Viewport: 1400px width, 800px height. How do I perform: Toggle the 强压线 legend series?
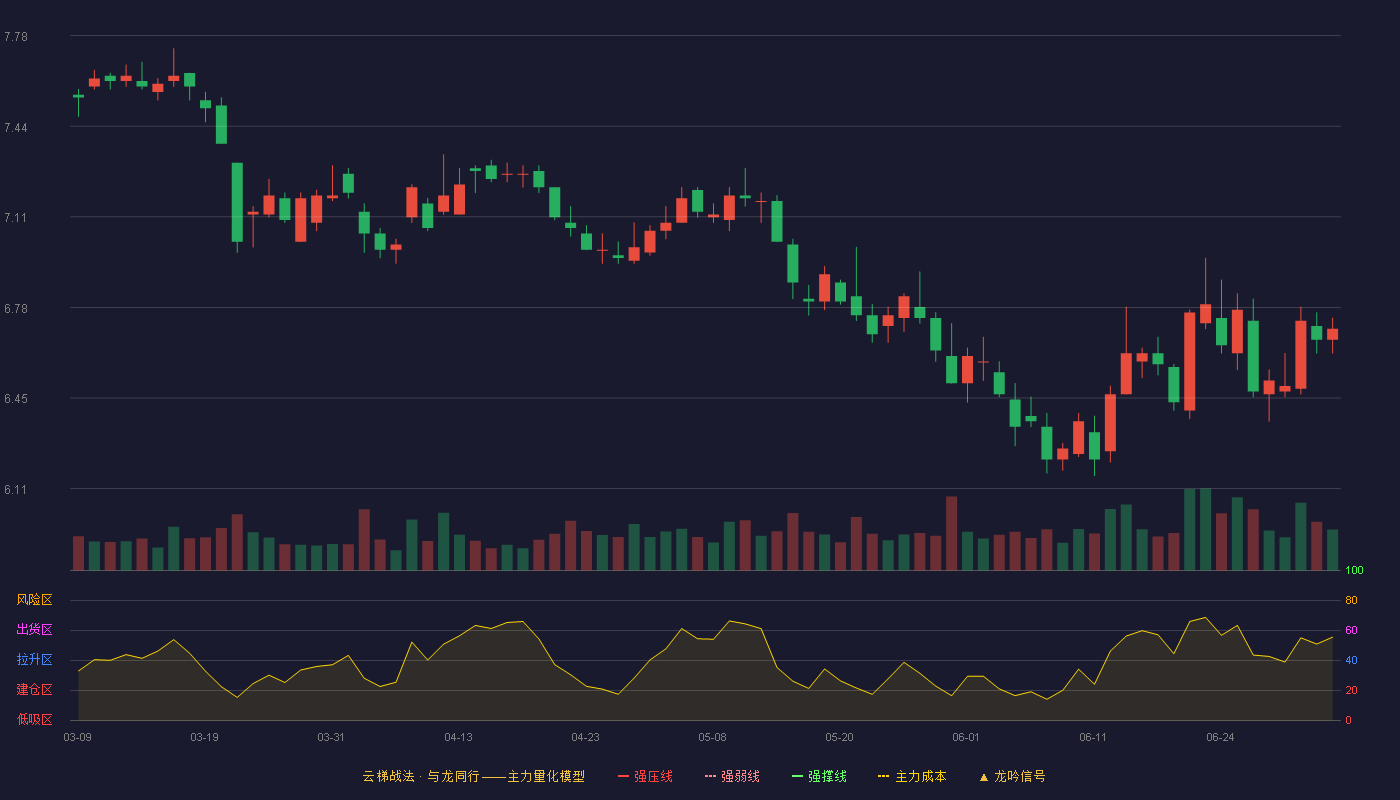[645, 776]
